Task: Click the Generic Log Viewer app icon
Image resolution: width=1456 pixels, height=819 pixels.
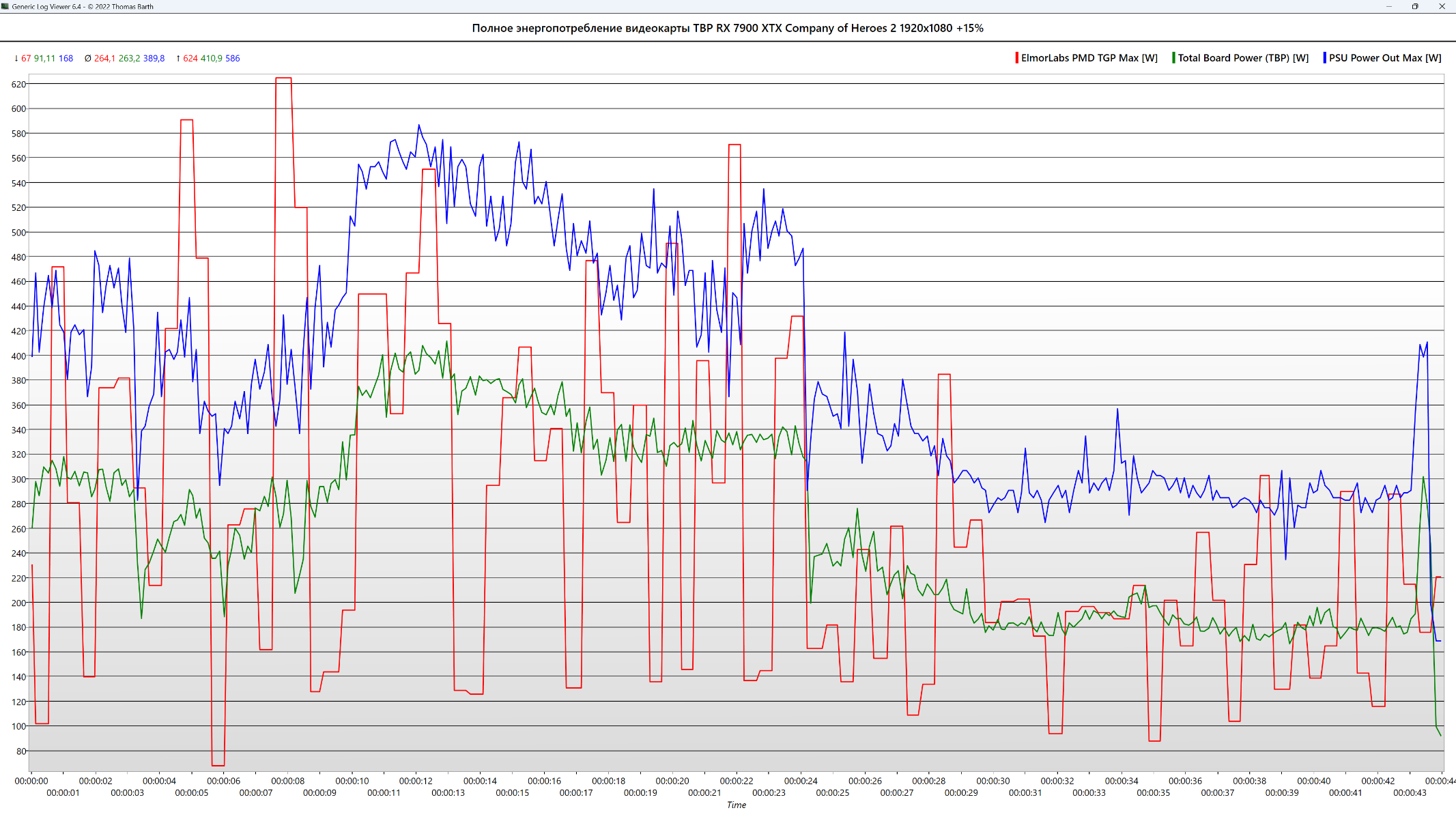Action: tap(5, 6)
